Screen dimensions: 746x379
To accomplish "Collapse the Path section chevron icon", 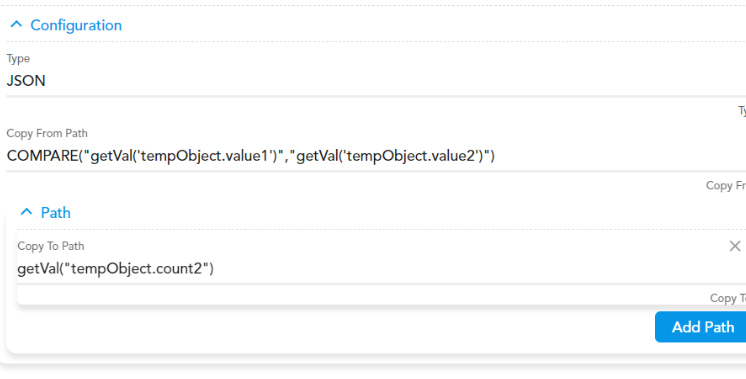I will (x=27, y=212).
